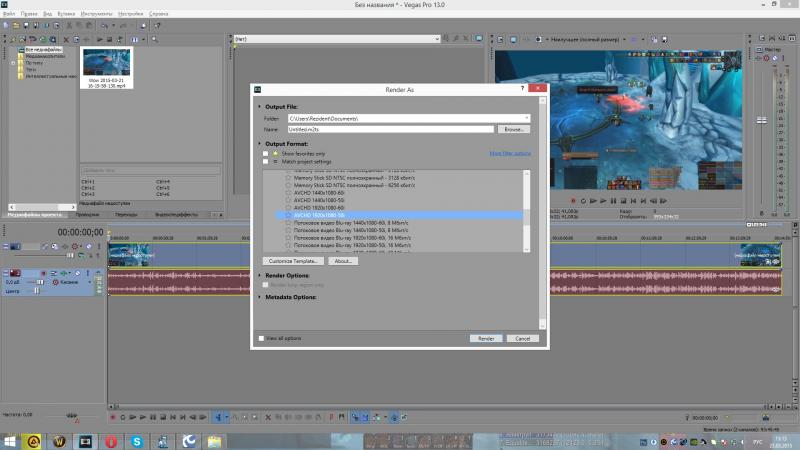Click the Undo arrow in main toolbar
The height and width of the screenshot is (450, 800).
point(104,25)
